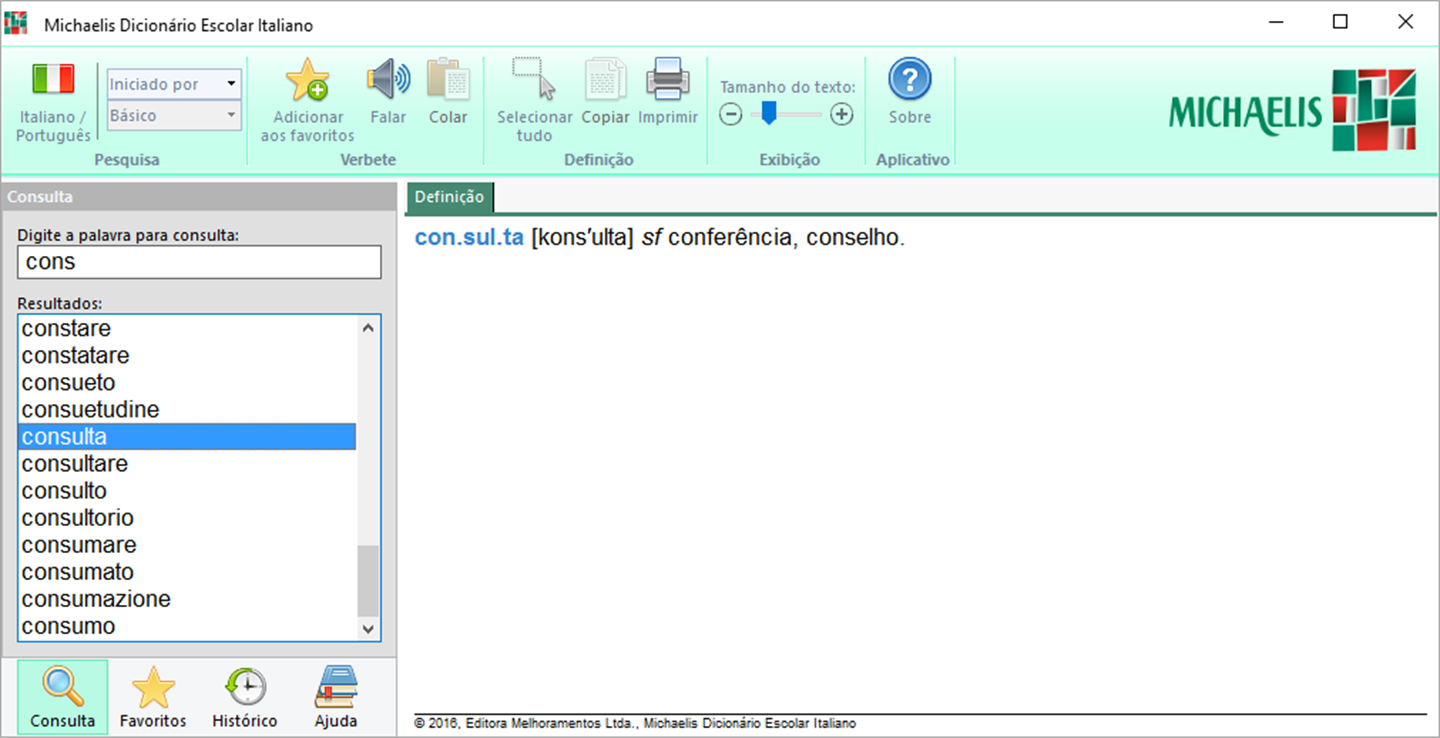Increase text size with the plus icon
Viewport: 1440px width, 738px height.
tap(842, 115)
